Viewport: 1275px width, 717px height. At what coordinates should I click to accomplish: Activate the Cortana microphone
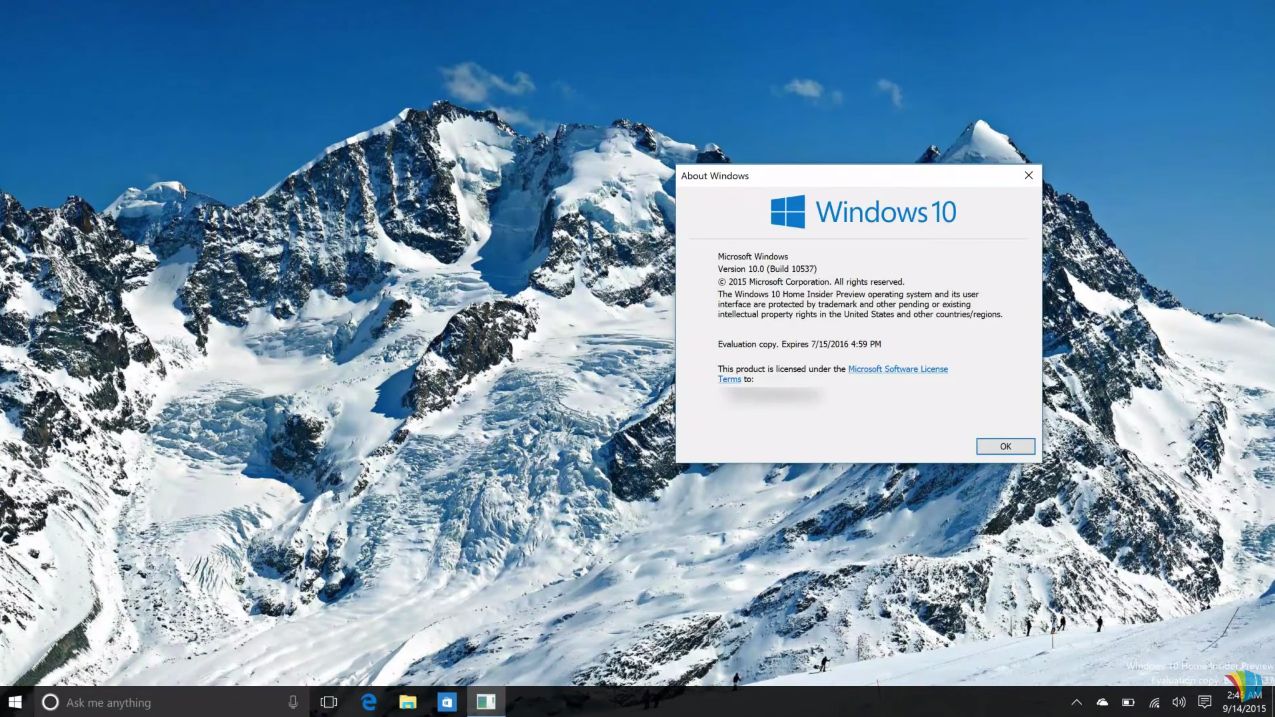coord(293,702)
